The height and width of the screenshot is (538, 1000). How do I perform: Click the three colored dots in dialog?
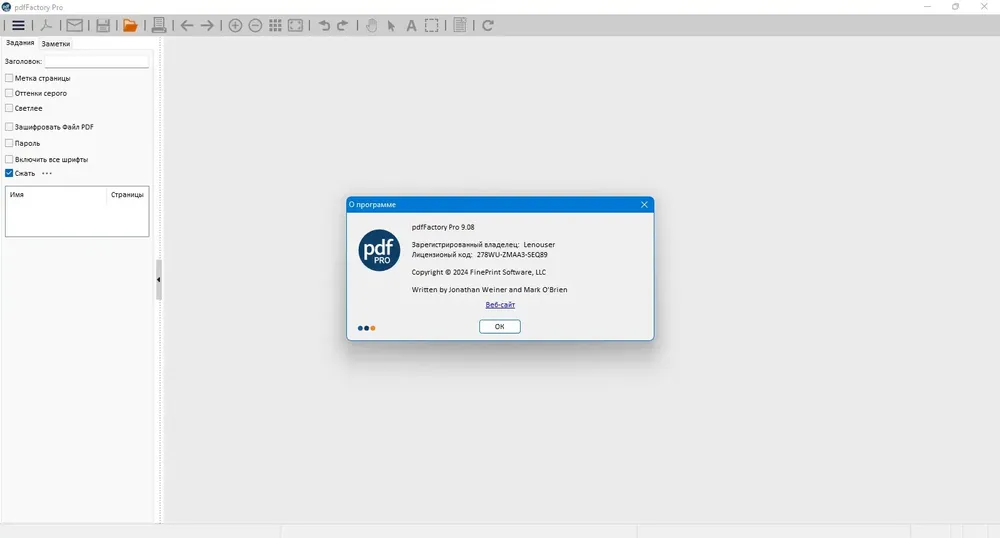[x=367, y=328]
